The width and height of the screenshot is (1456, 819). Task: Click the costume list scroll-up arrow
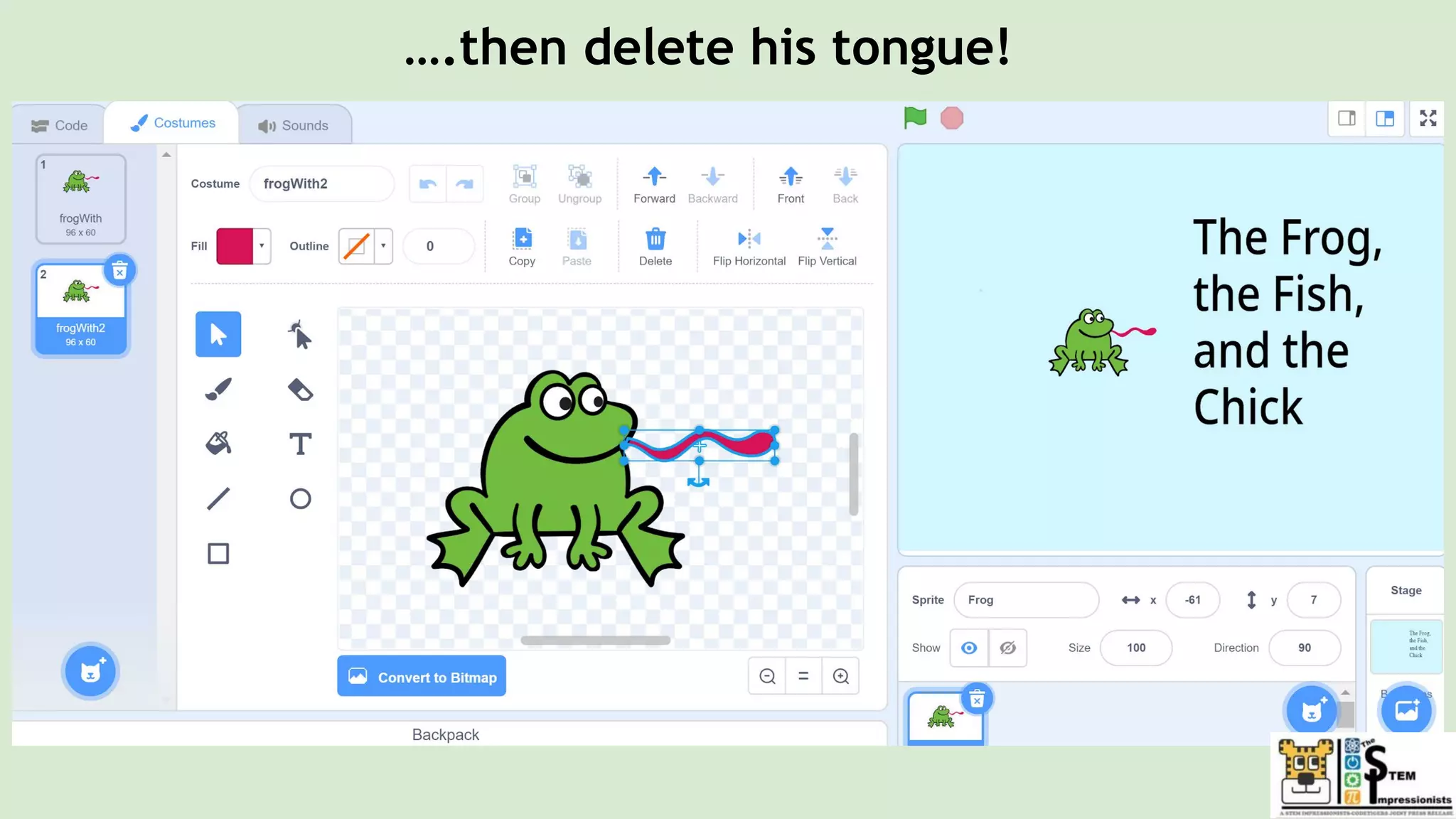[x=166, y=154]
